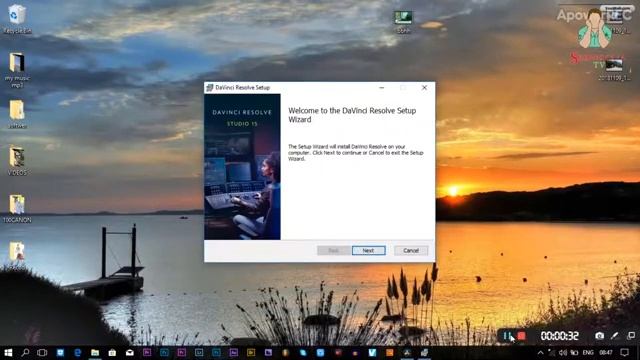Image resolution: width=640 pixels, height=360 pixels.
Task: Click Next in the DaVinci Resolve Setup wizard
Action: point(368,250)
